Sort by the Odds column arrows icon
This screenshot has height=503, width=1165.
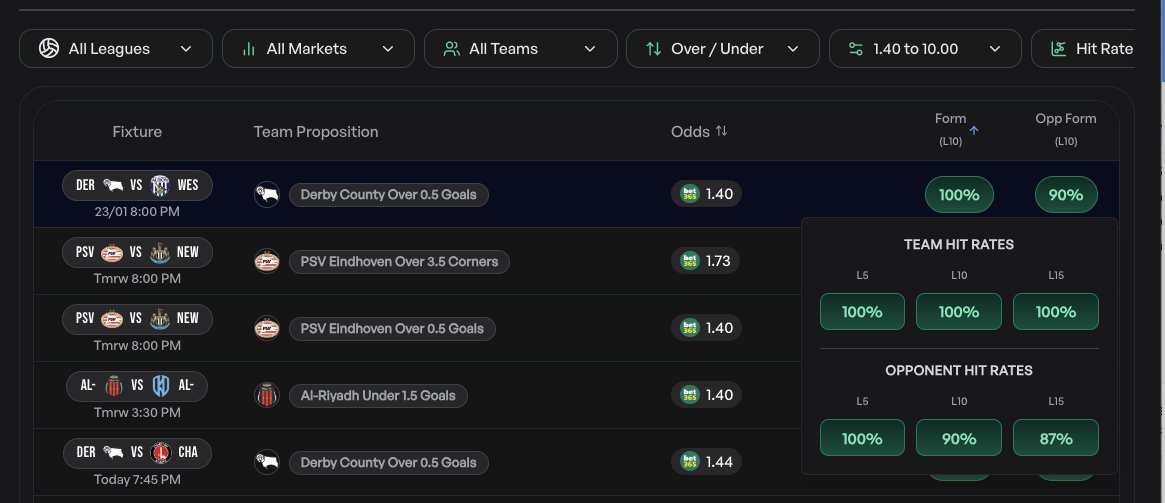[x=721, y=131]
